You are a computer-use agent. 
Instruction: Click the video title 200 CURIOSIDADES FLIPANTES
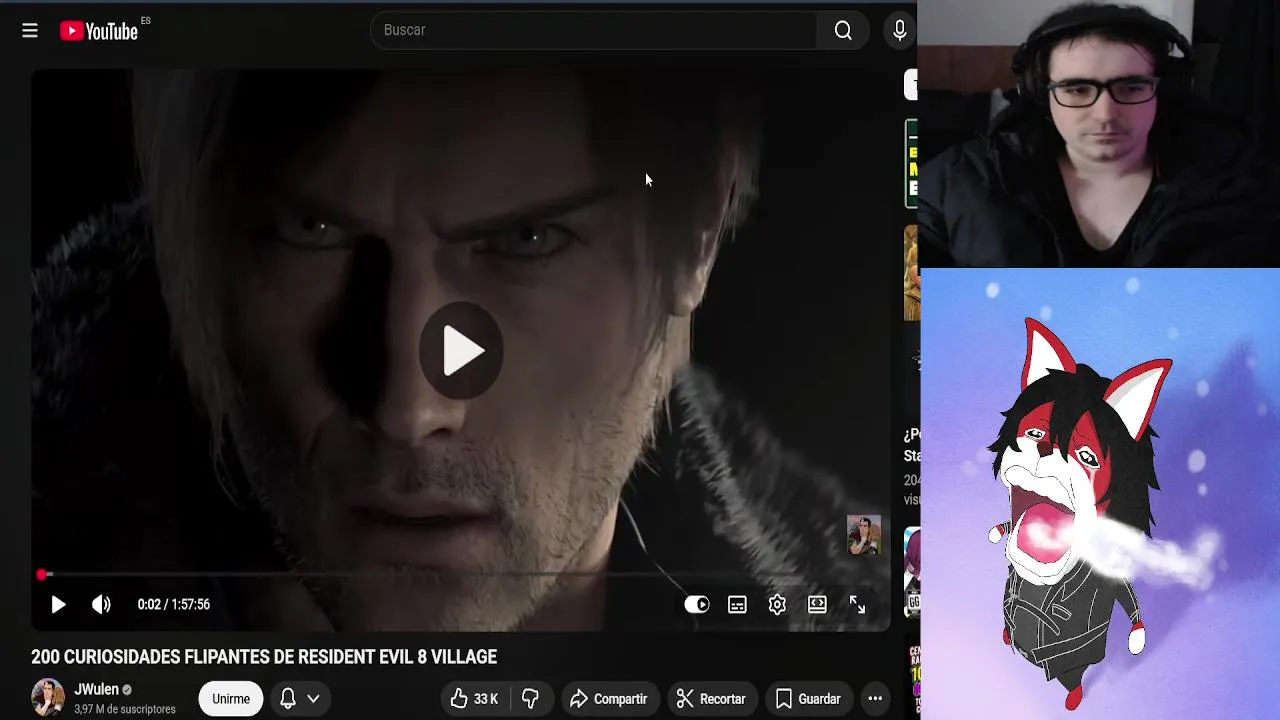tap(264, 657)
